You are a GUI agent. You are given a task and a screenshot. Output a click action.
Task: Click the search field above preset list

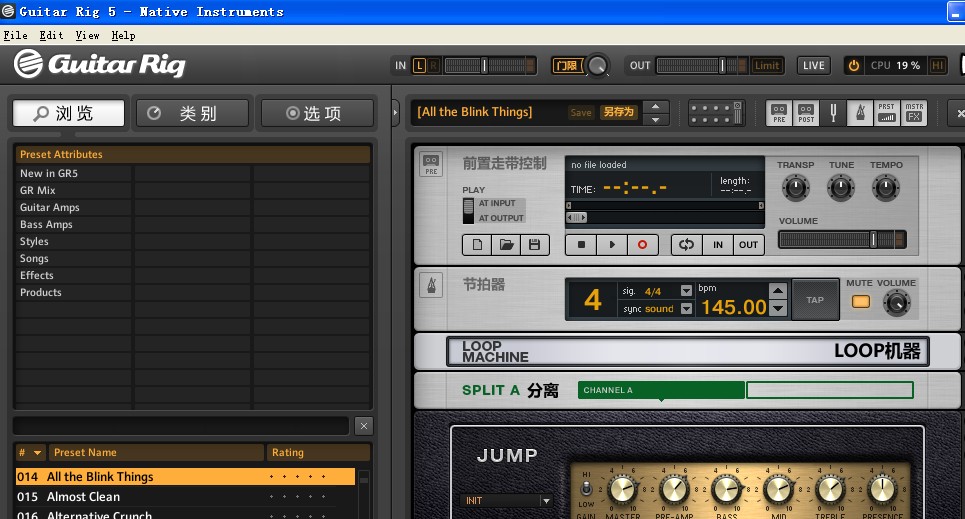point(180,425)
